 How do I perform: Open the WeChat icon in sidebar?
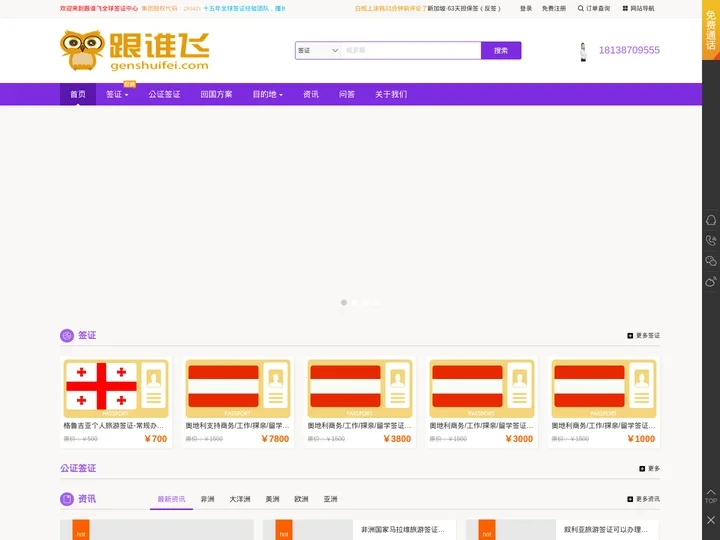point(711,261)
